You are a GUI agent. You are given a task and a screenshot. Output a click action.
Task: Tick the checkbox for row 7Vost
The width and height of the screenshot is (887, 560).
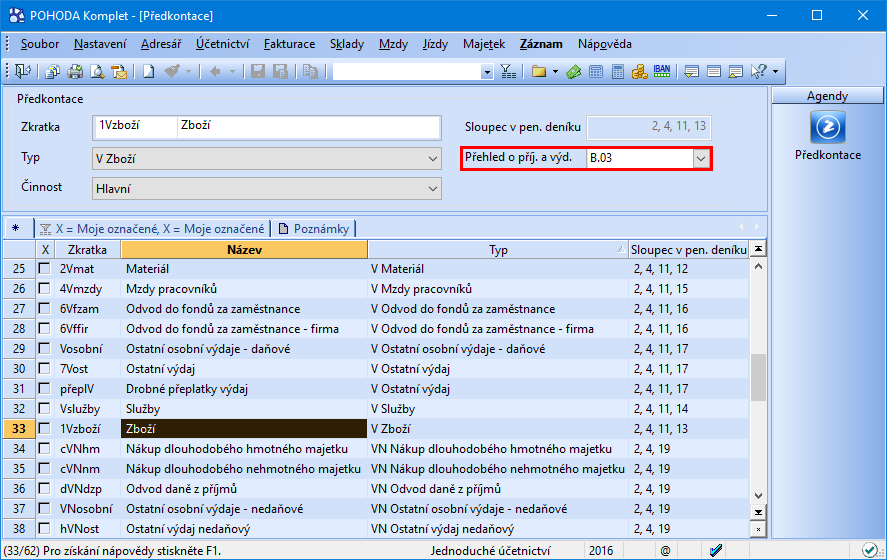click(44, 369)
